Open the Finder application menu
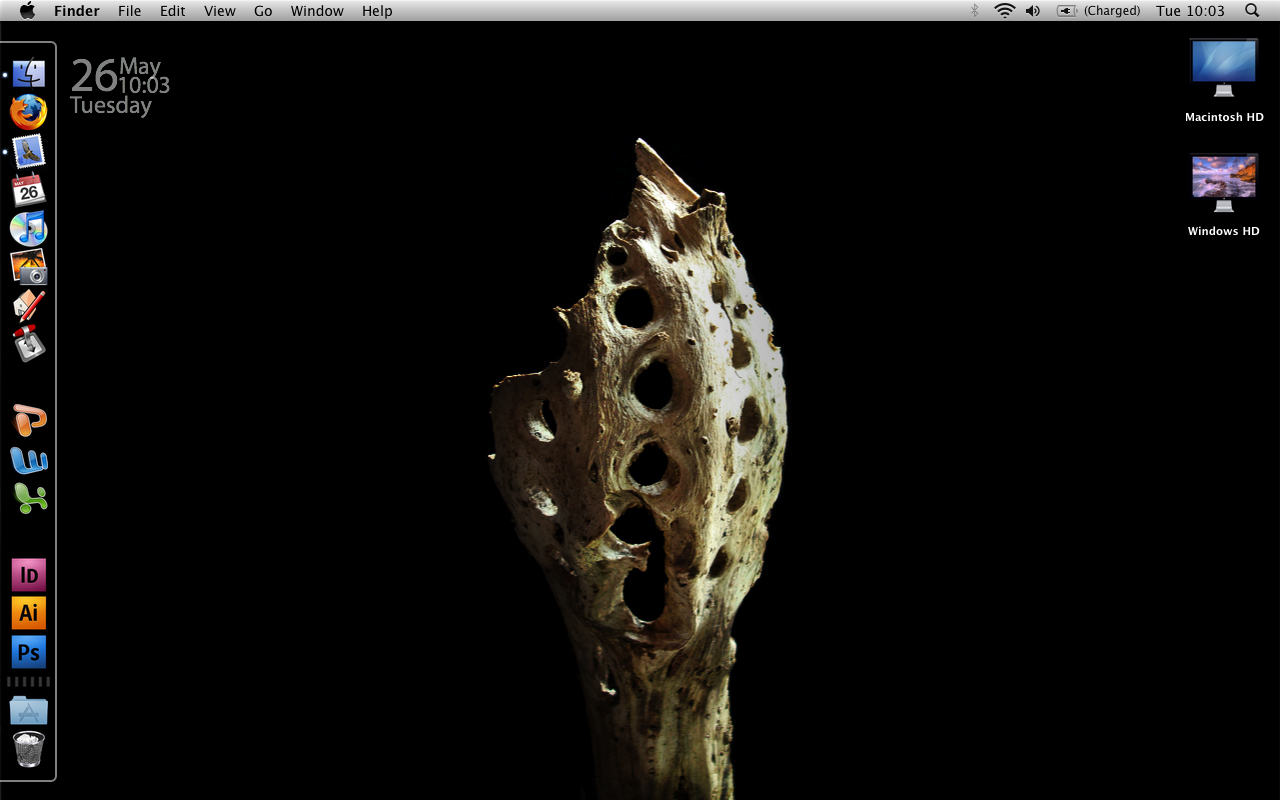 [77, 11]
